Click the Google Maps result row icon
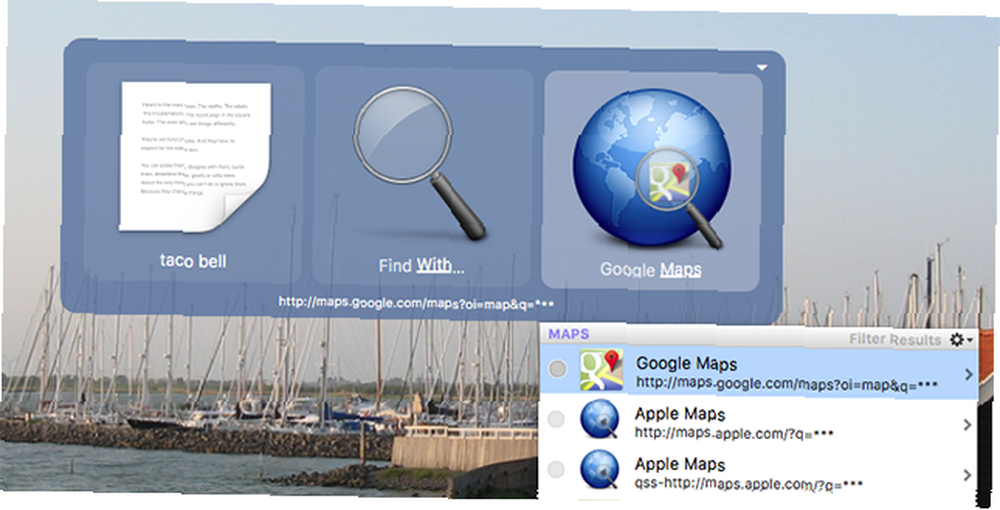 601,370
